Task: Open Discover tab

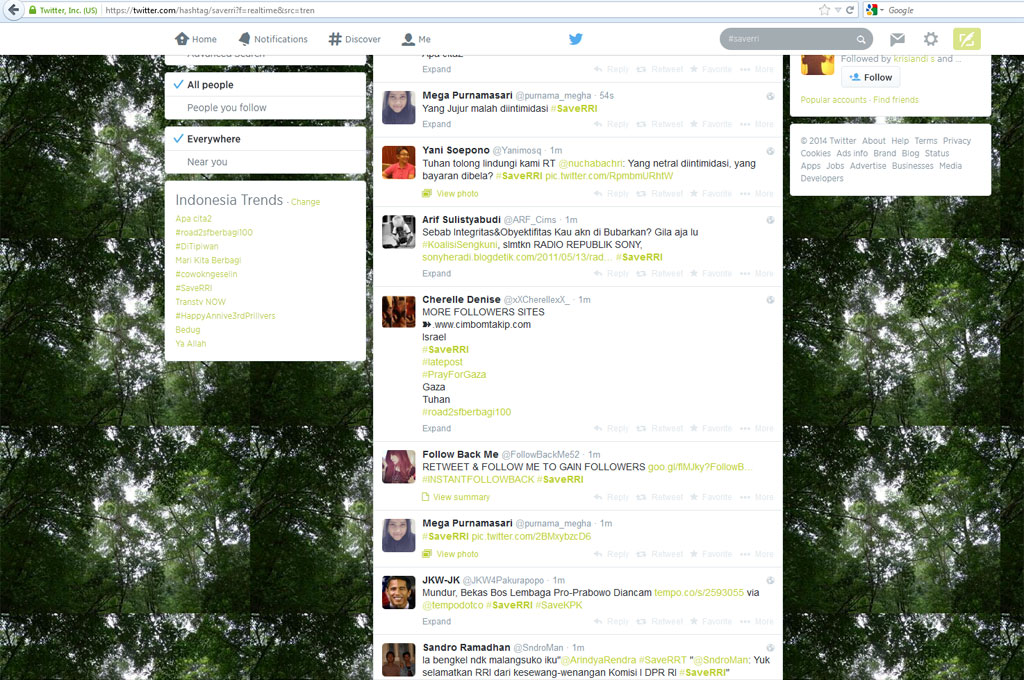Action: (355, 39)
